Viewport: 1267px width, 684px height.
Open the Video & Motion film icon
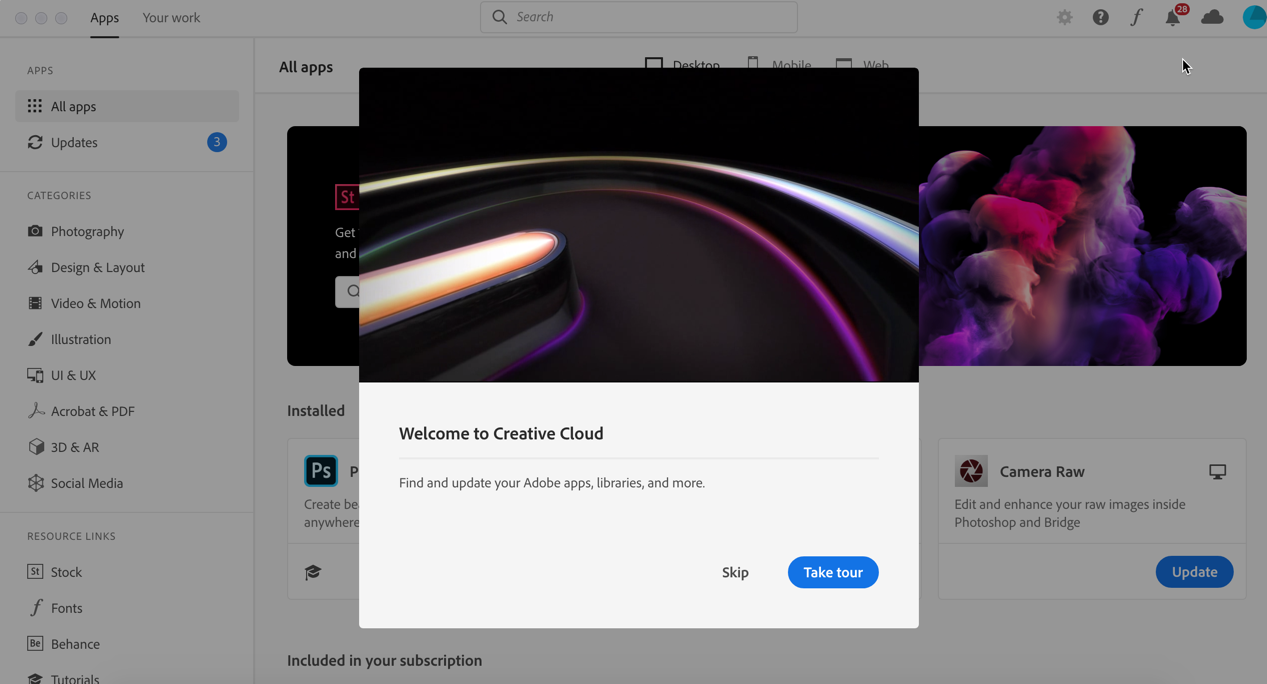(x=35, y=303)
